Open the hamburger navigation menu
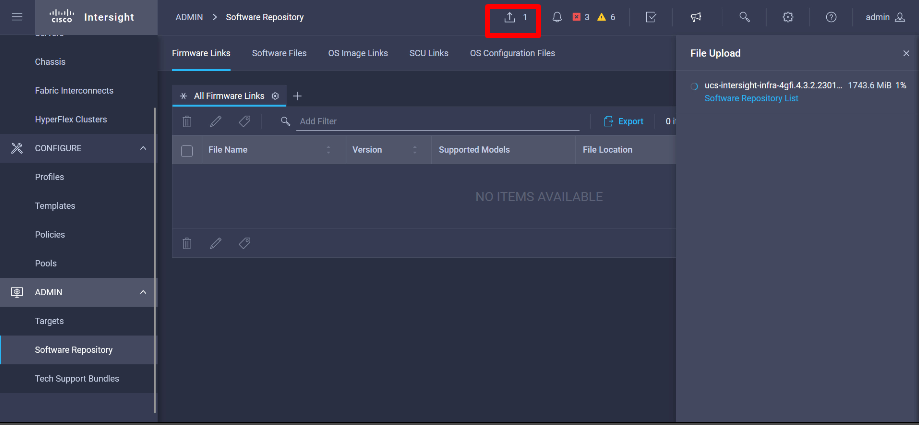Screen dimensions: 919x425 pyautogui.click(x=17, y=16)
